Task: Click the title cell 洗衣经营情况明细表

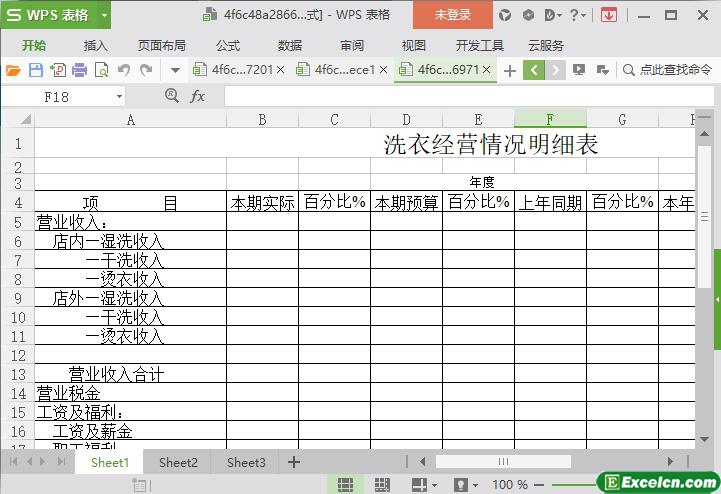Action: 490,144
